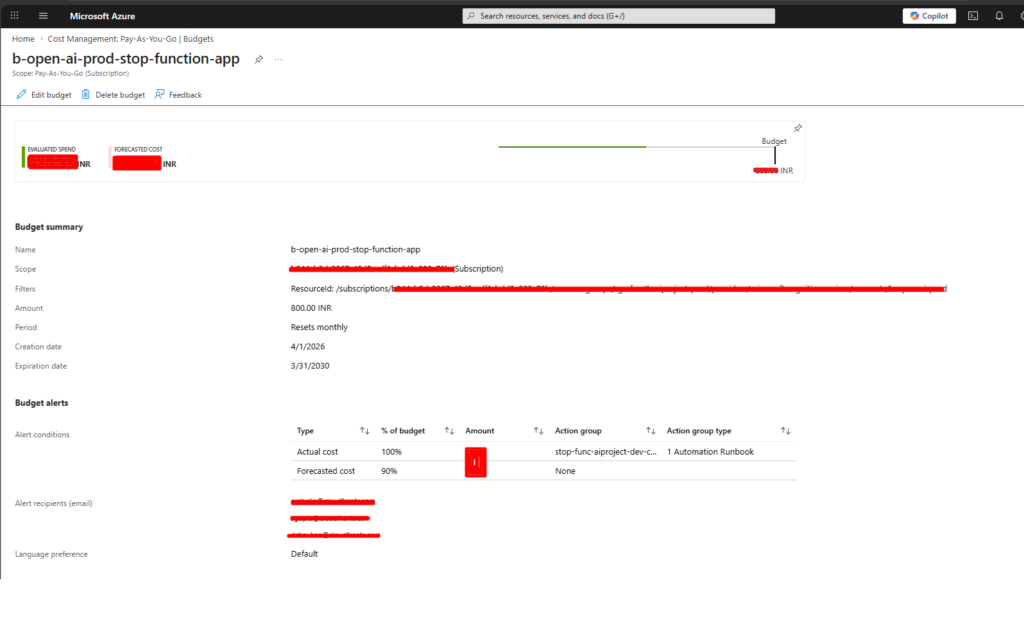The image size is (1024, 619).
Task: Go to Home in the breadcrumb
Action: click(x=23, y=39)
